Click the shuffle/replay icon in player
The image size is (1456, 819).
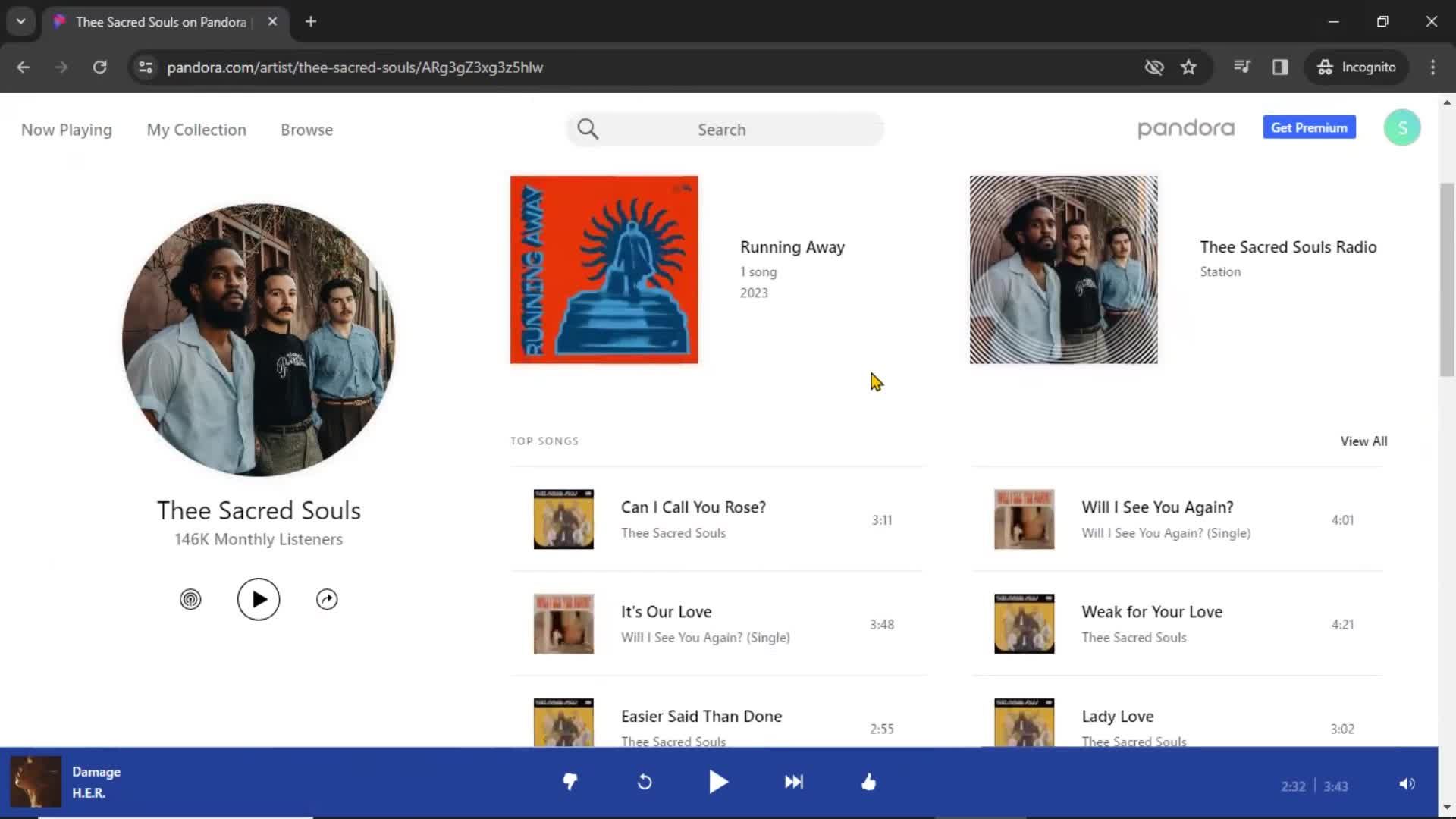point(644,782)
